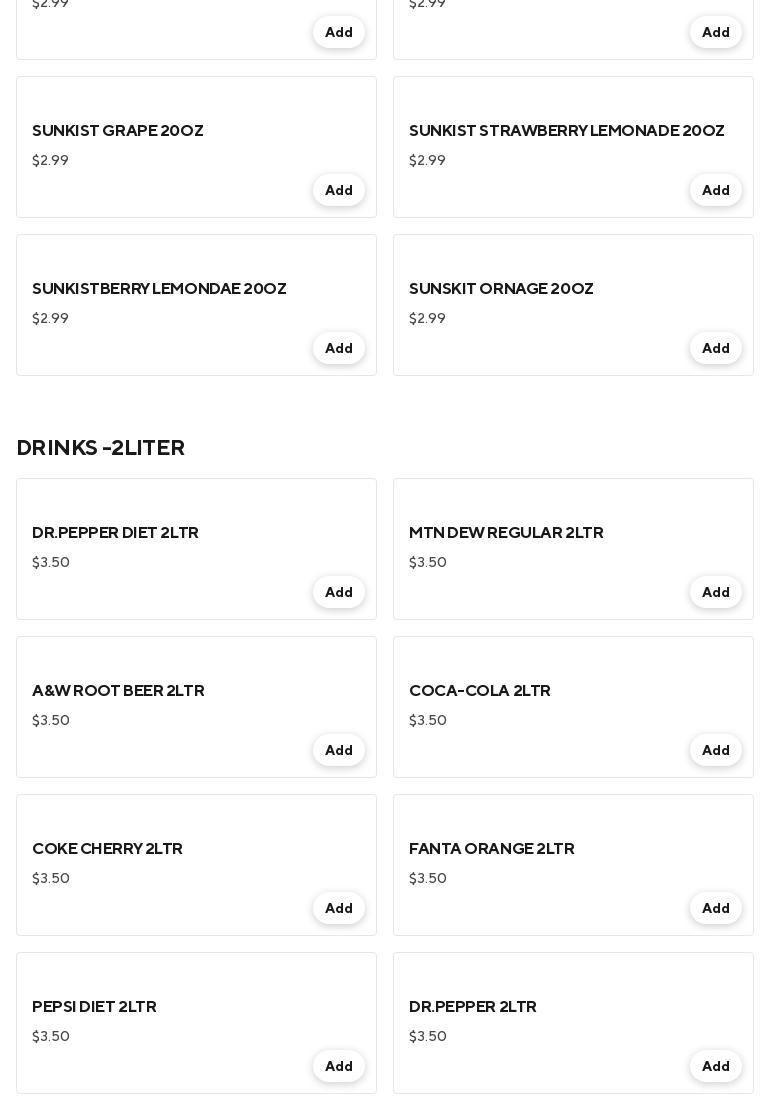
Task: Open the A&W Root Beer 2LTR title
Action: pyautogui.click(x=118, y=691)
